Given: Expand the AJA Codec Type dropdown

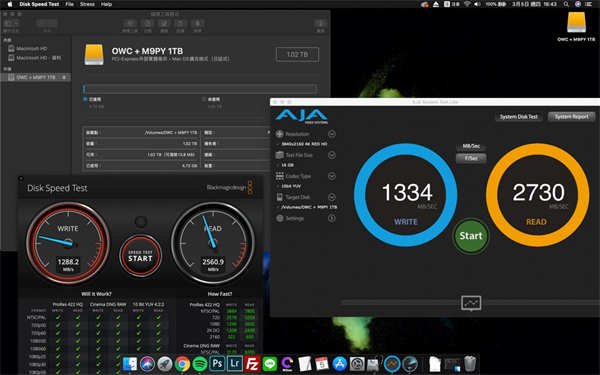Looking at the screenshot, I should click(x=332, y=176).
